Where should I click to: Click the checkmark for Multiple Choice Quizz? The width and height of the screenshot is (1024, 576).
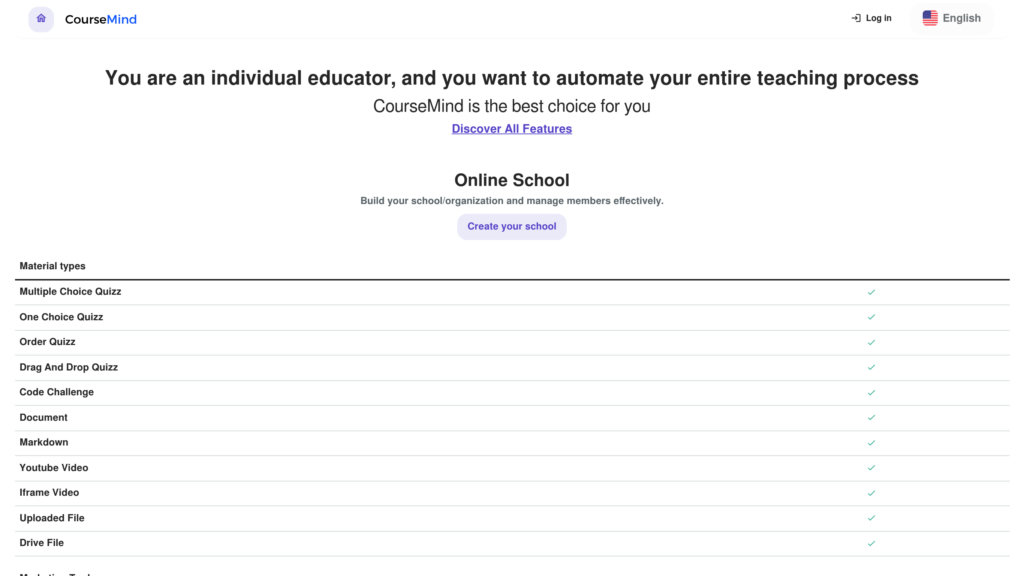(x=871, y=292)
